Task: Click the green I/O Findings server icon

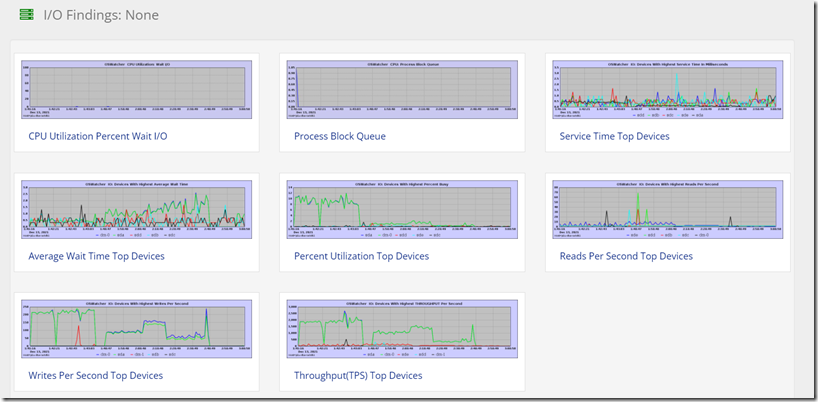Action: pos(26,15)
